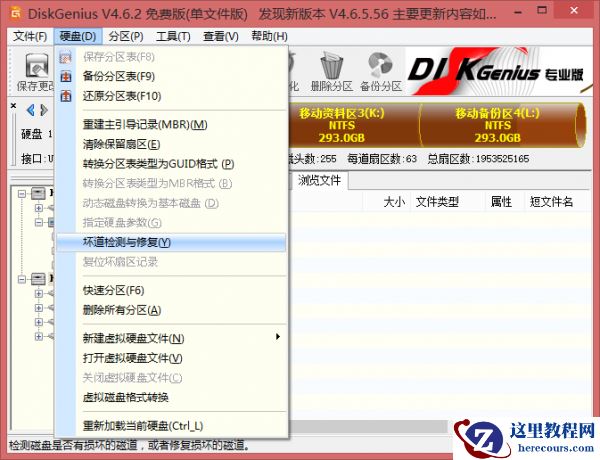Select the 移动资料区3(K:) partition bar
The image size is (600, 460).
[354, 125]
